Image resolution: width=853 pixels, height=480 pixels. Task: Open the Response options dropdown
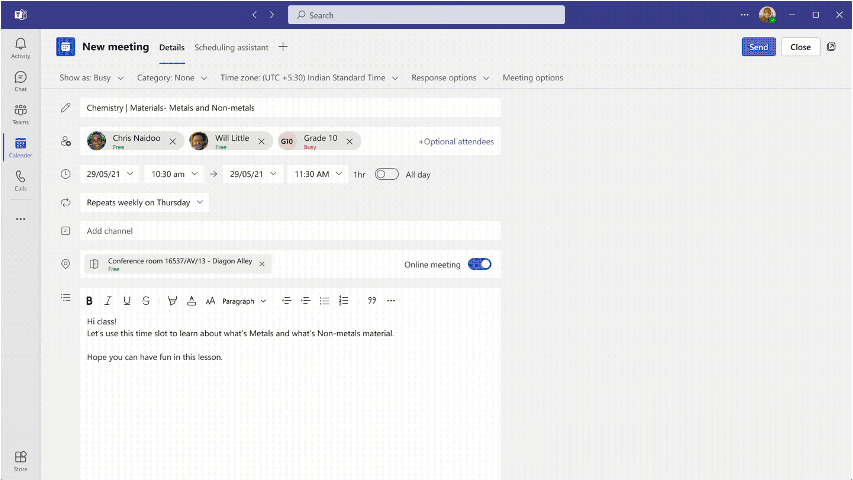coord(450,78)
